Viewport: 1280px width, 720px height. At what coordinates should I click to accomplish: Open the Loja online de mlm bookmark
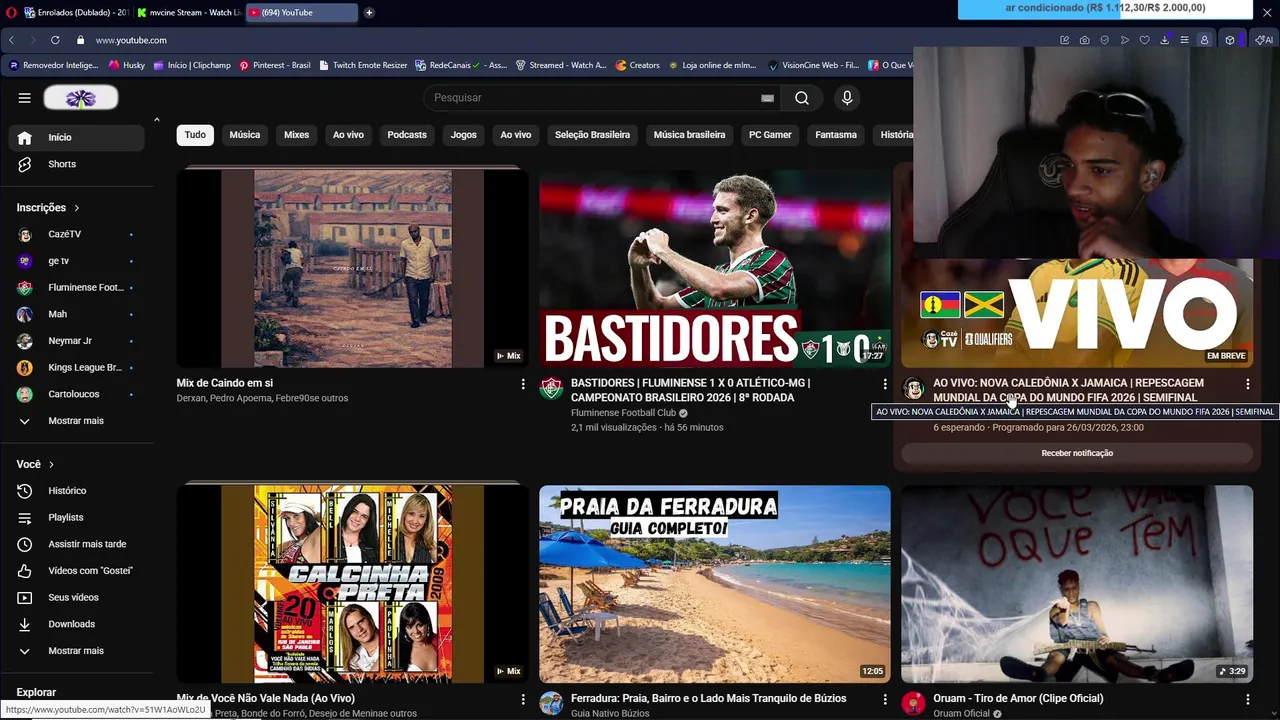click(711, 65)
